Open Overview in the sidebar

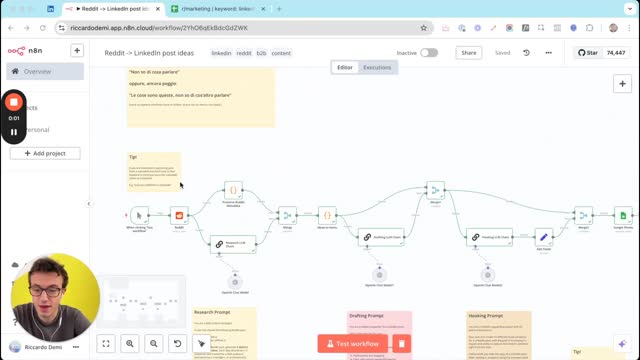click(x=45, y=71)
